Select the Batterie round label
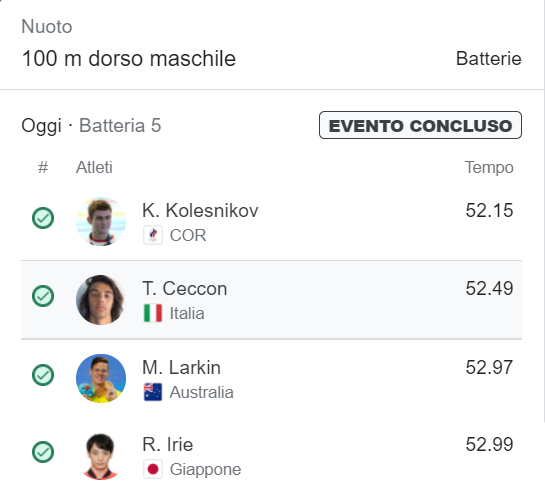 (x=488, y=58)
